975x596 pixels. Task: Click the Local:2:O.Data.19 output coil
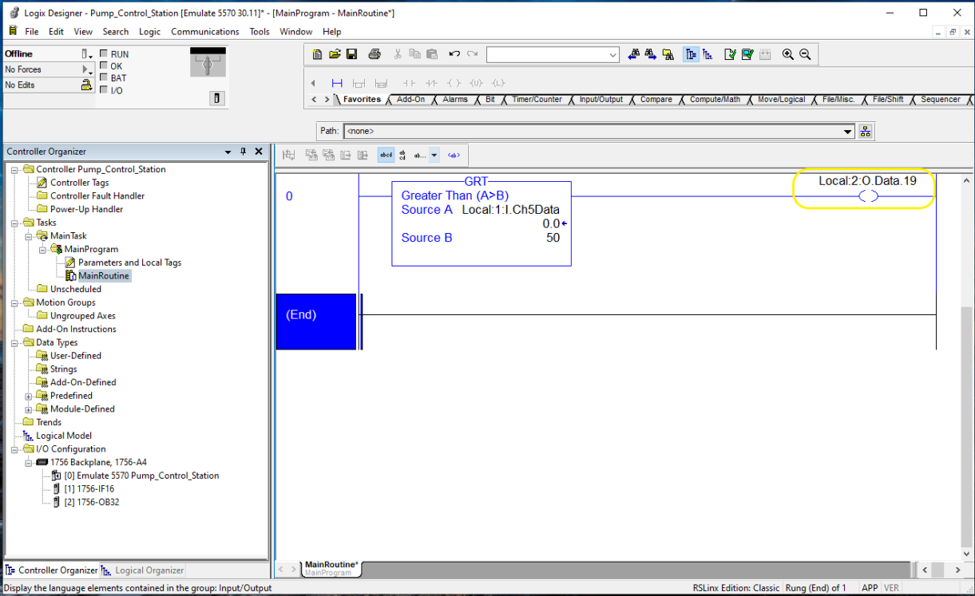tap(868, 196)
